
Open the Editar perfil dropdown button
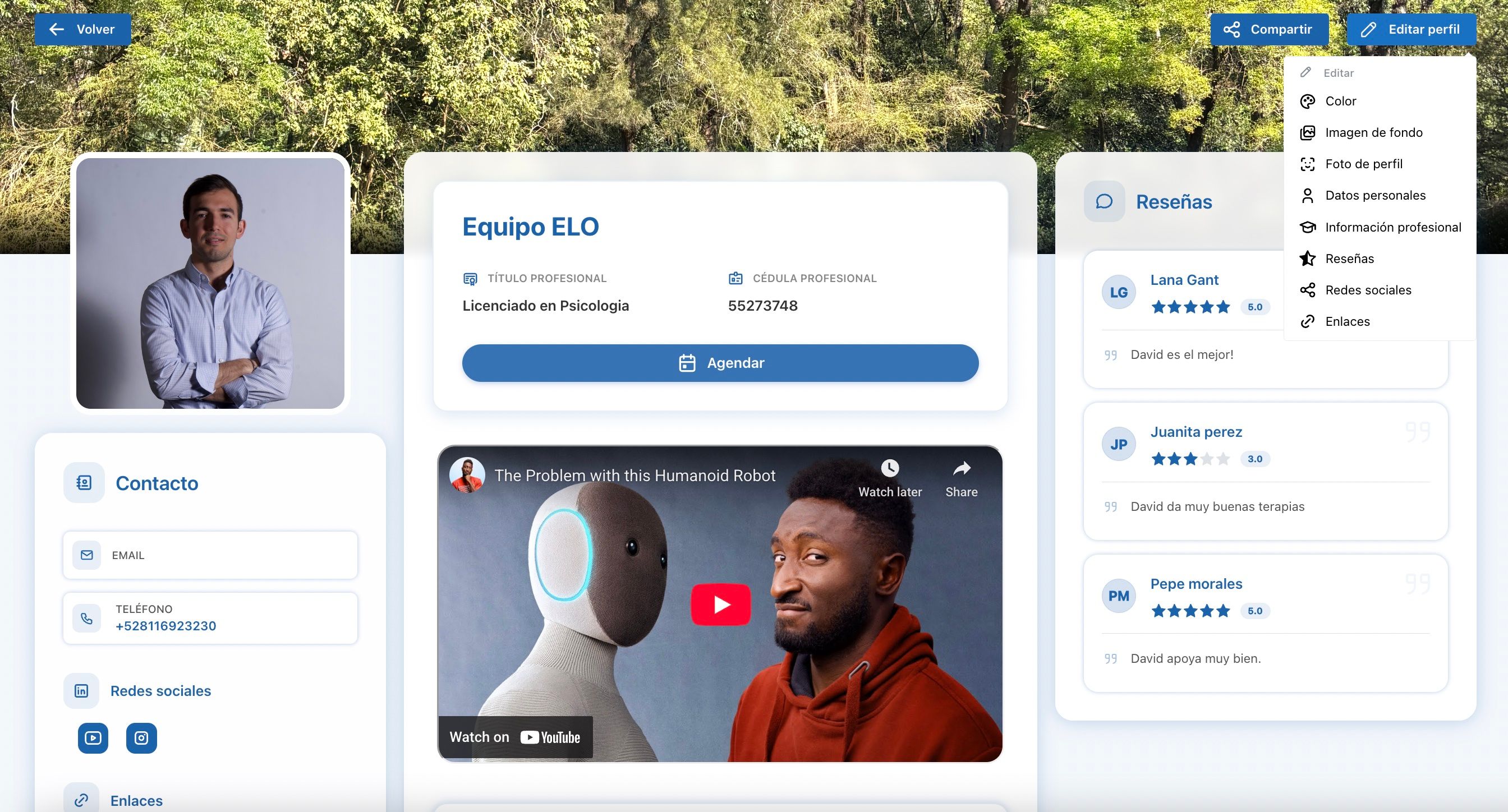[x=1411, y=29]
